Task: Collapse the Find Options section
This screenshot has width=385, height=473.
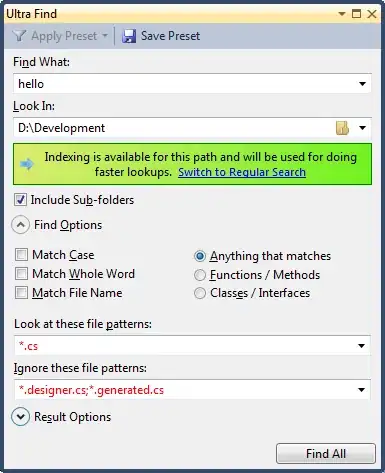Action: click(x=21, y=225)
